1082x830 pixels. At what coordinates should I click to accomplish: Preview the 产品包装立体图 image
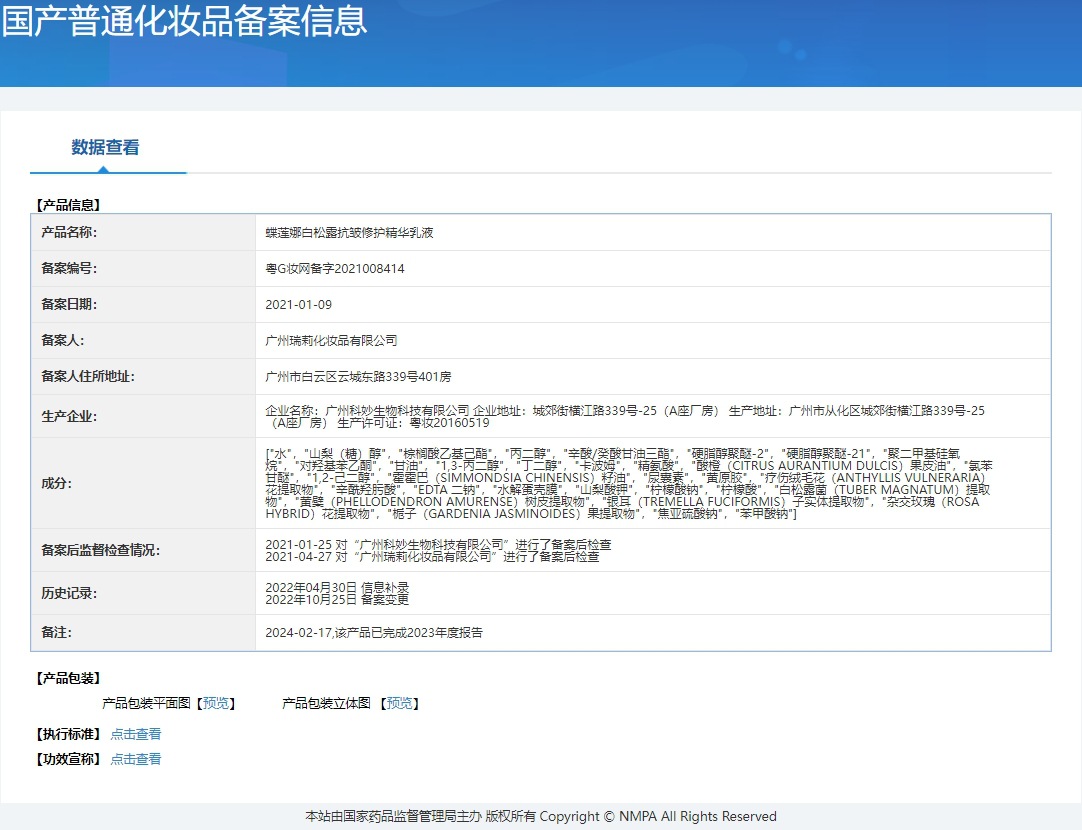point(400,703)
